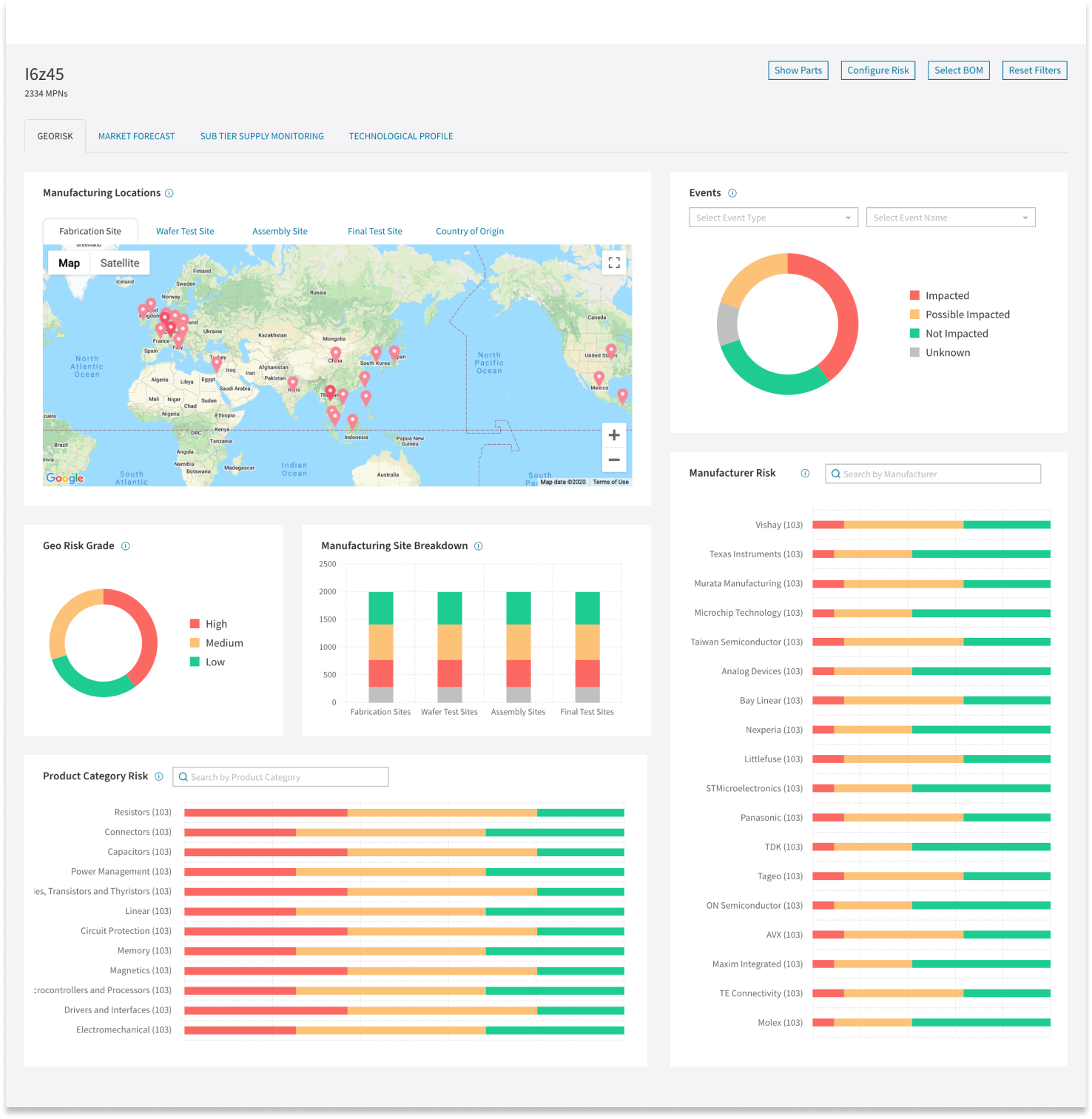Click the Configure Risk button

tap(877, 70)
